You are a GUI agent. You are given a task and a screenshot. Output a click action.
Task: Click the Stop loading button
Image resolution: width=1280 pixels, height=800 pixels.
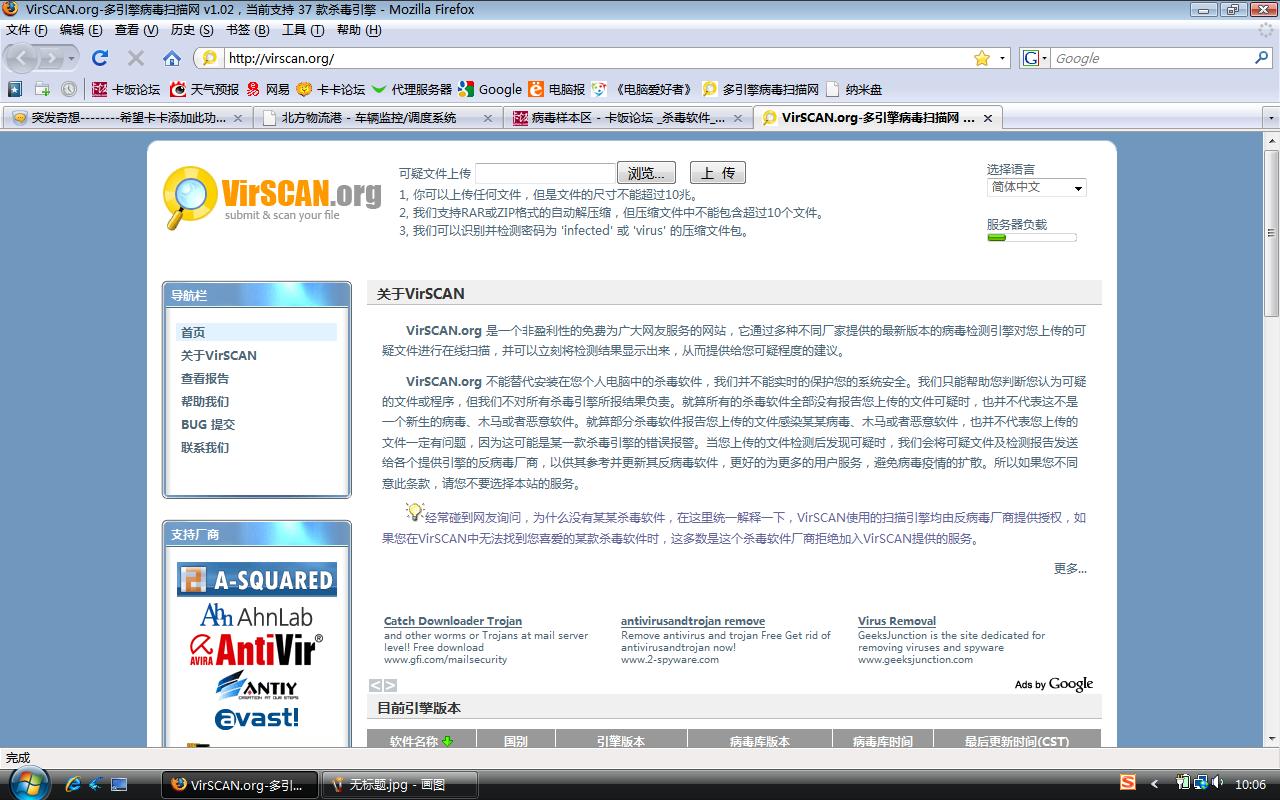pyautogui.click(x=136, y=58)
